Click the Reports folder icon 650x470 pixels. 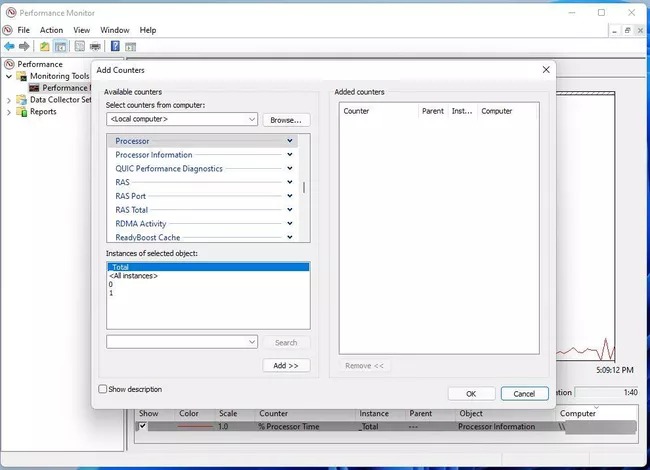click(x=22, y=111)
